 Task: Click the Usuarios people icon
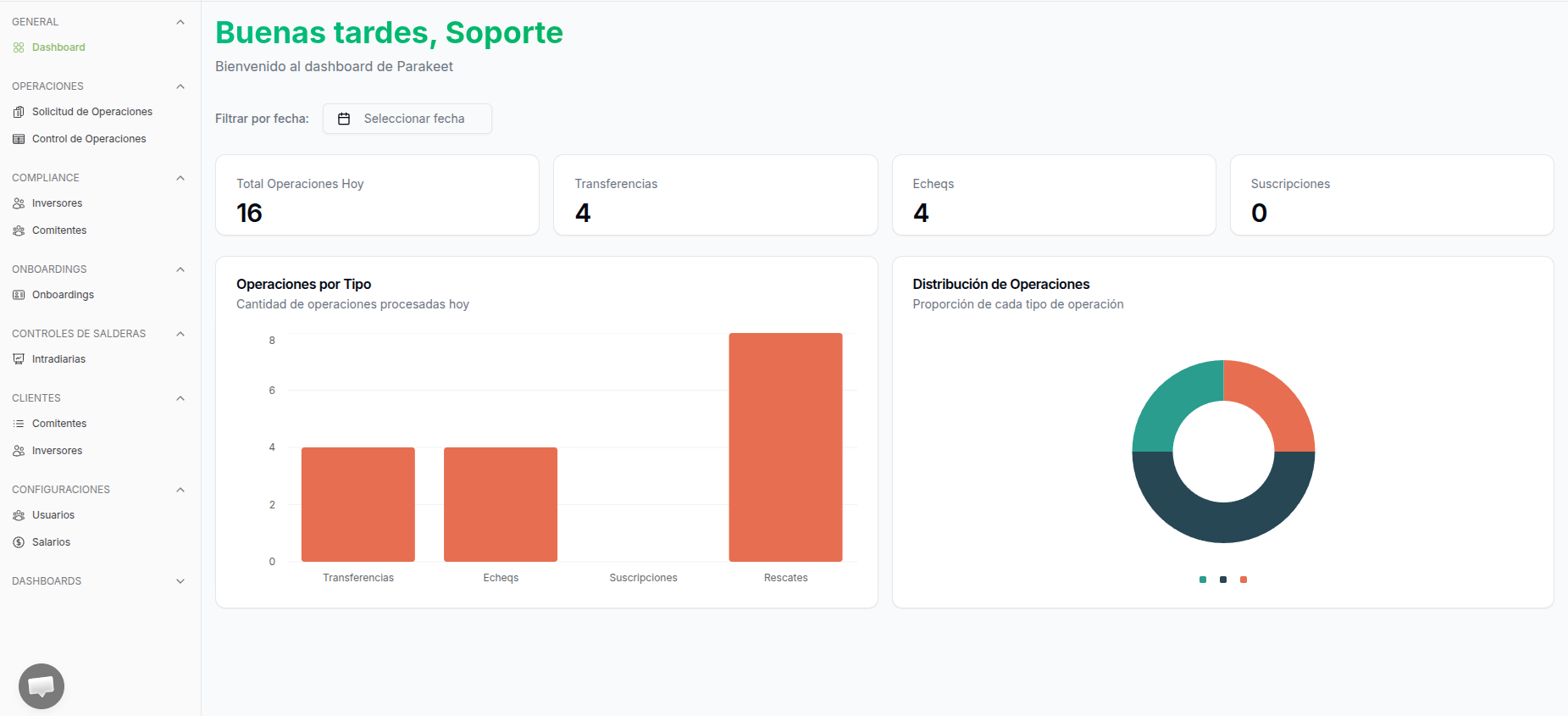pyautogui.click(x=19, y=515)
